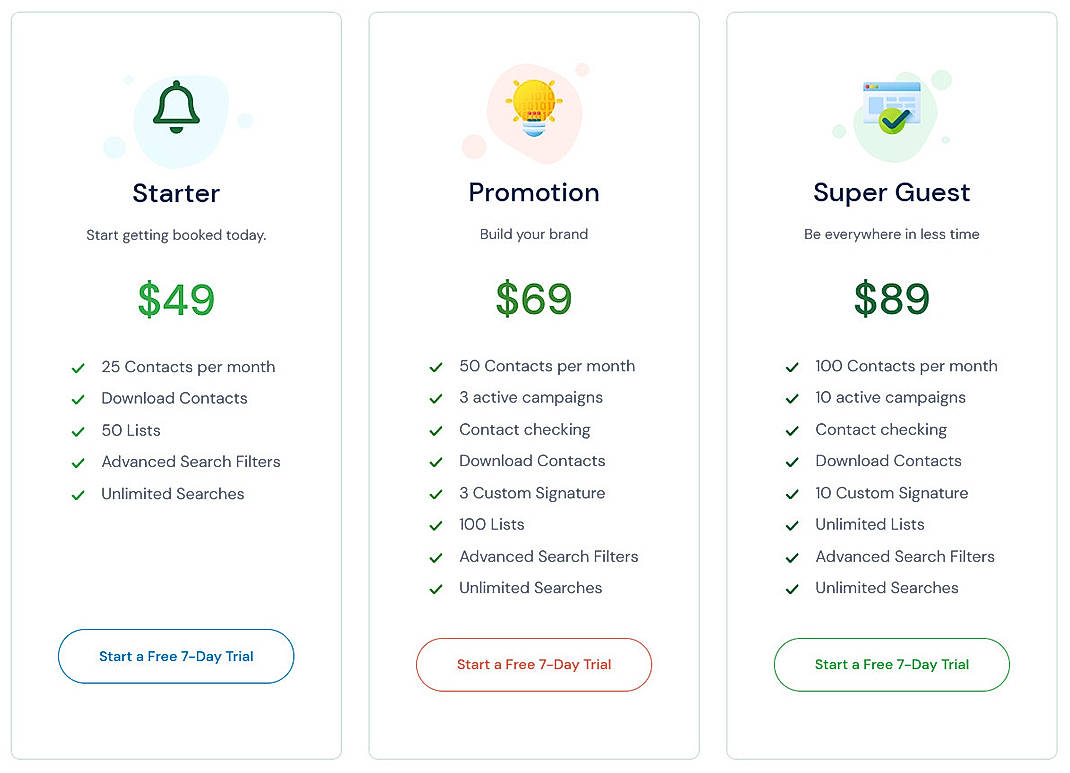Click the bell icon on the Starter plan
The width and height of the screenshot is (1070, 773).
(x=176, y=106)
